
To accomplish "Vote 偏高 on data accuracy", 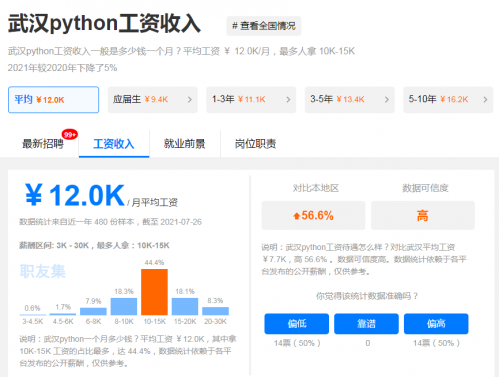I will 436,324.
